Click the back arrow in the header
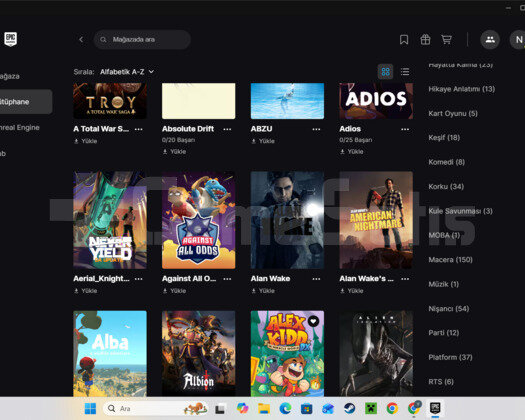525x420 pixels. pos(81,40)
